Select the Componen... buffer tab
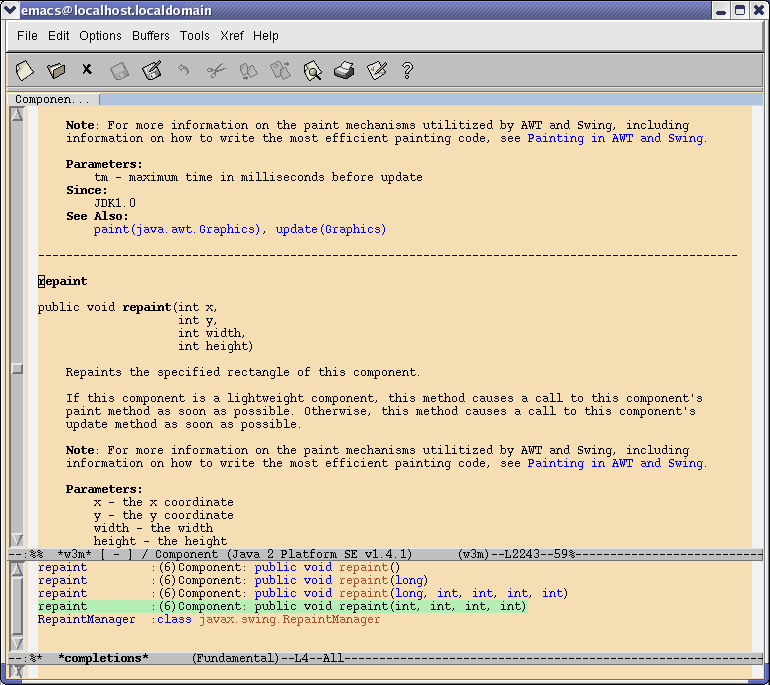Screen dimensions: 770x685 pyautogui.click(x=53, y=99)
